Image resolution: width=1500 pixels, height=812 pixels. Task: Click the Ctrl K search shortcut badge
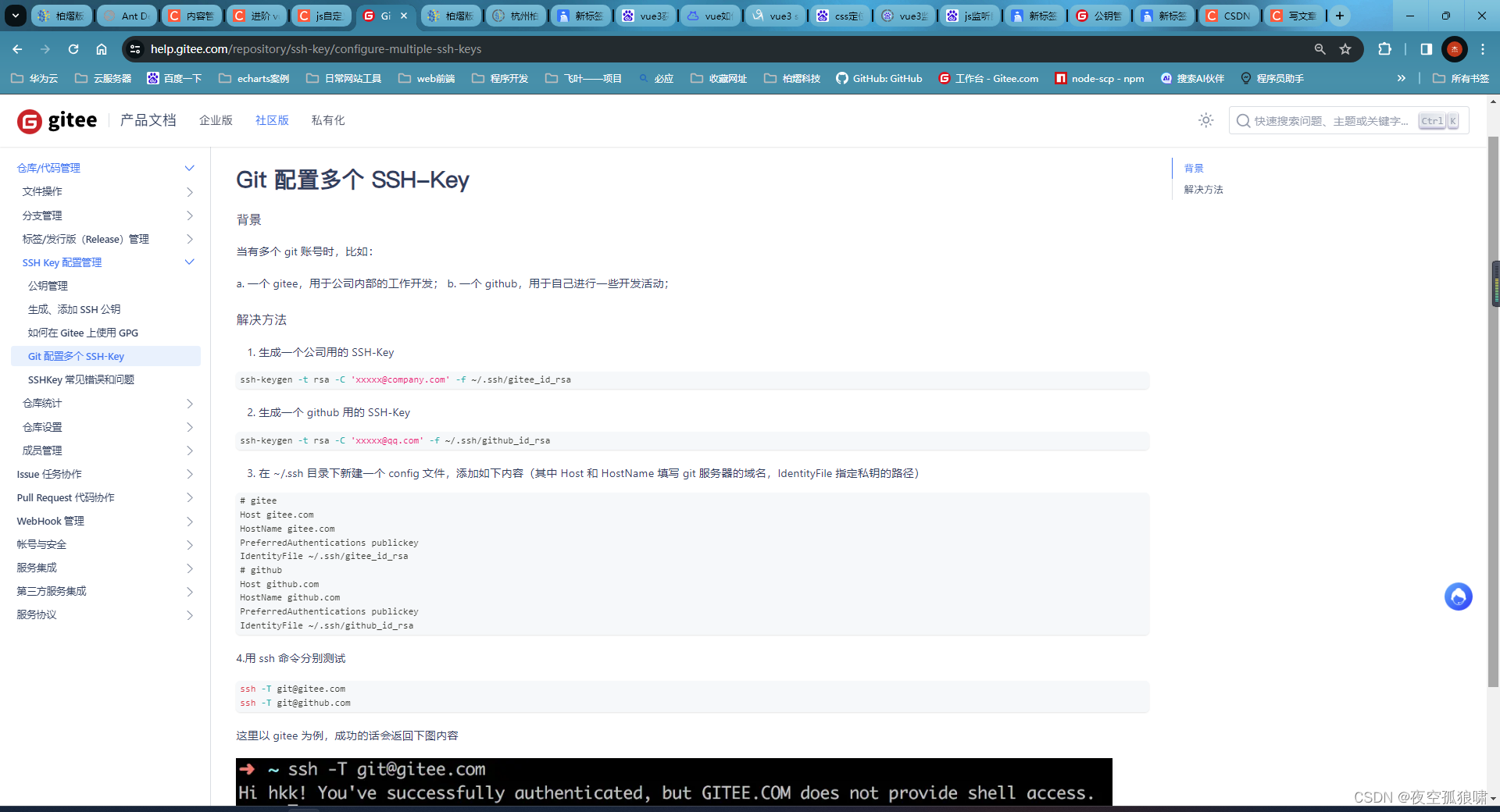1438,120
